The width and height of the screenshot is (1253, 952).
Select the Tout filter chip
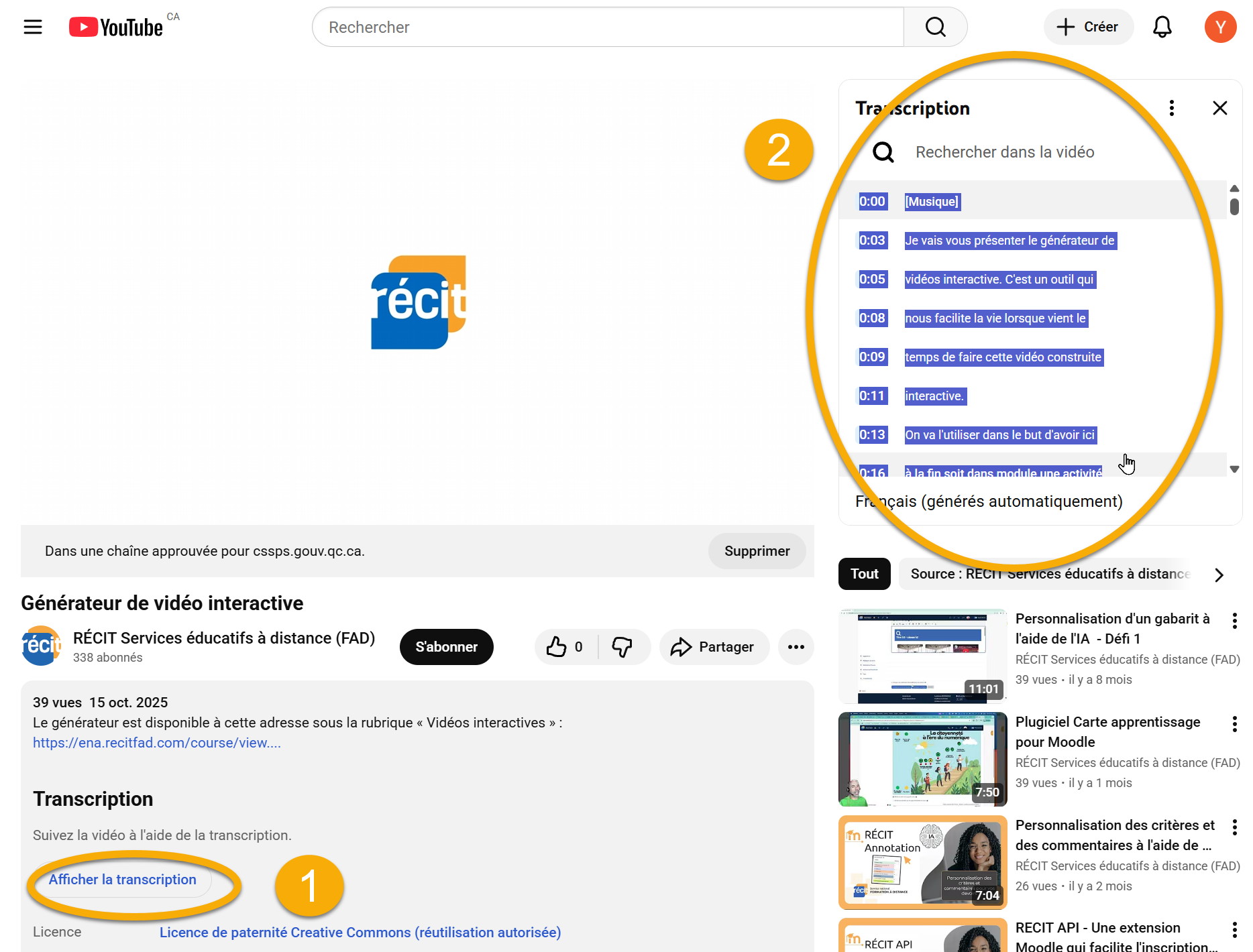(x=864, y=574)
